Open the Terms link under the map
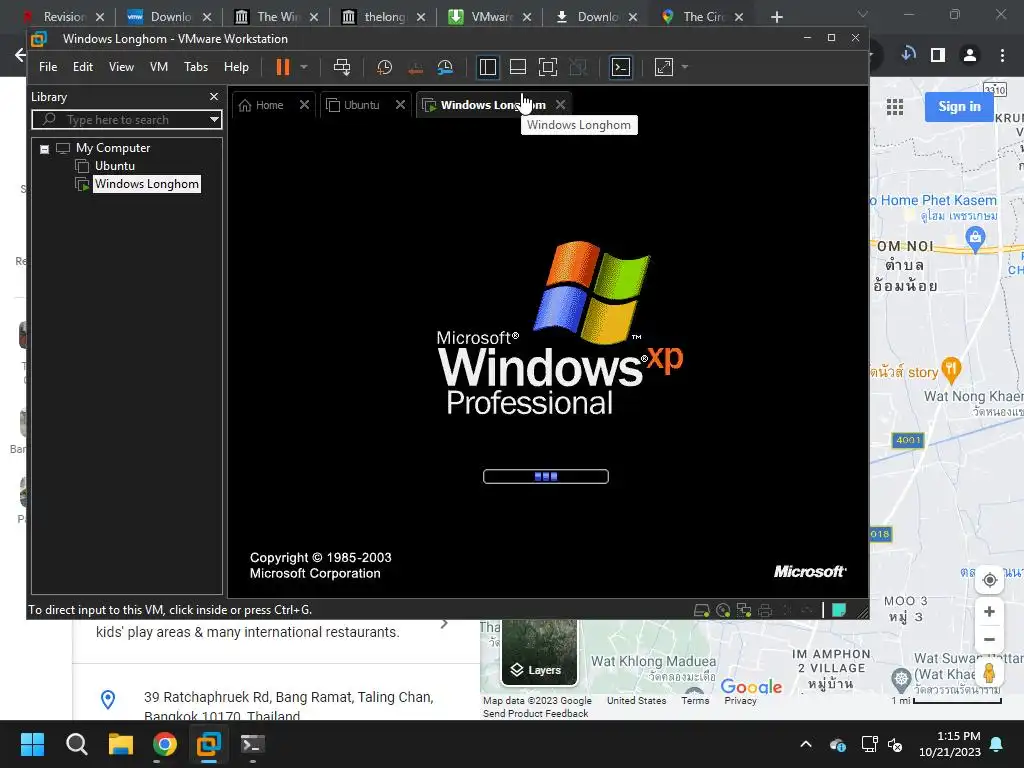The width and height of the screenshot is (1024, 768). coord(695,700)
